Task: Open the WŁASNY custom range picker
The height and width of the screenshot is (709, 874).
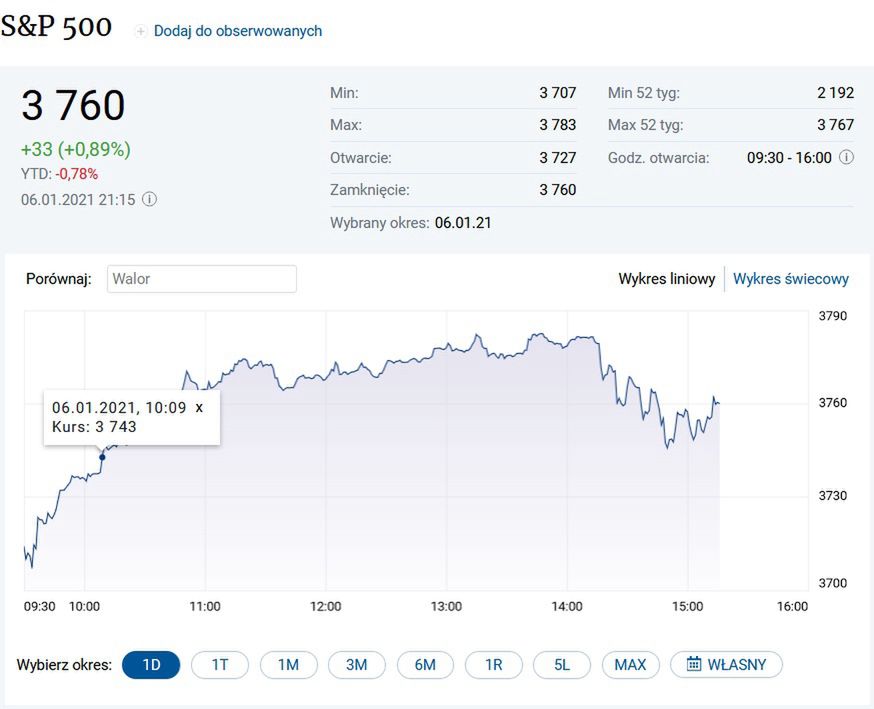Action: click(x=727, y=664)
